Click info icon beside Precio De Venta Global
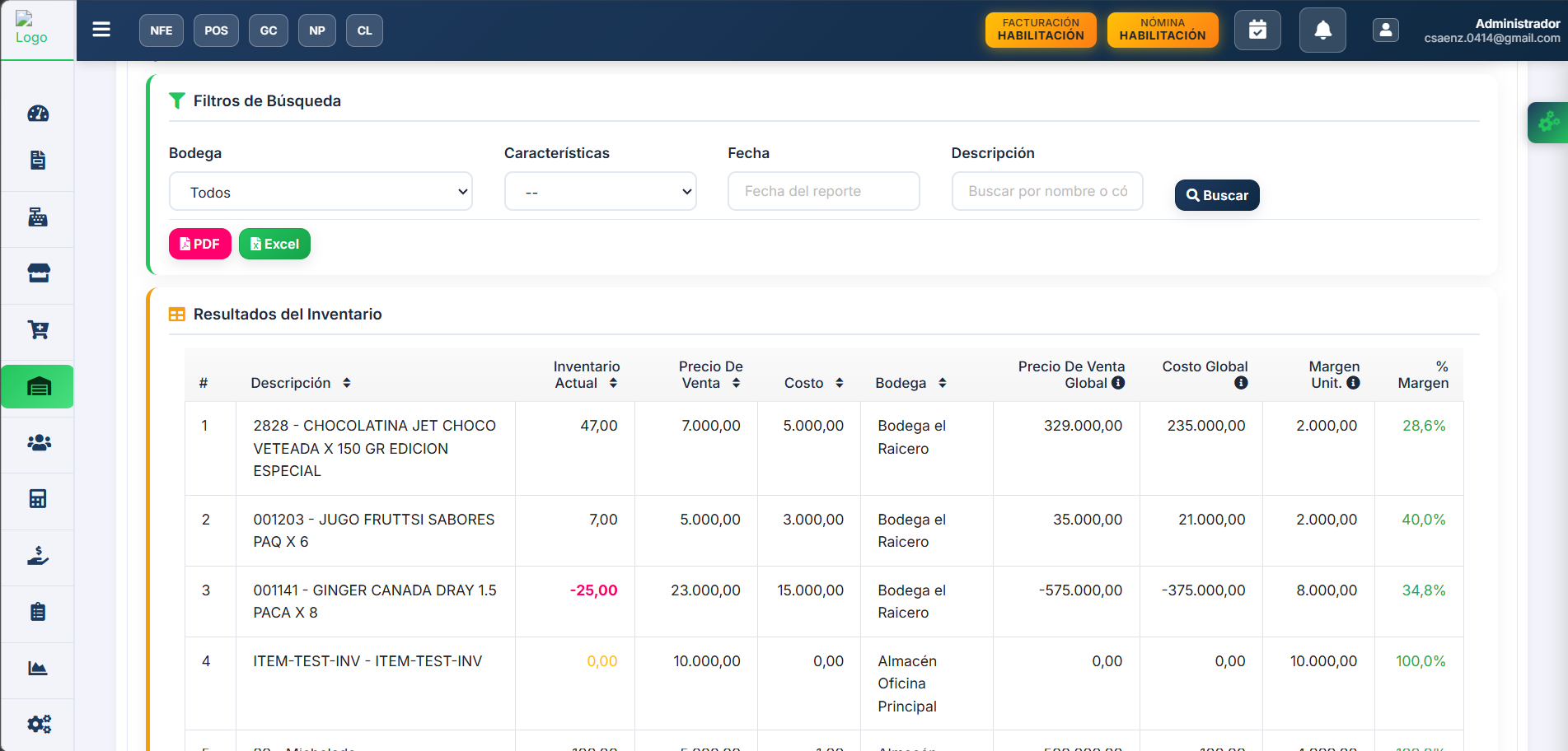 point(1118,383)
